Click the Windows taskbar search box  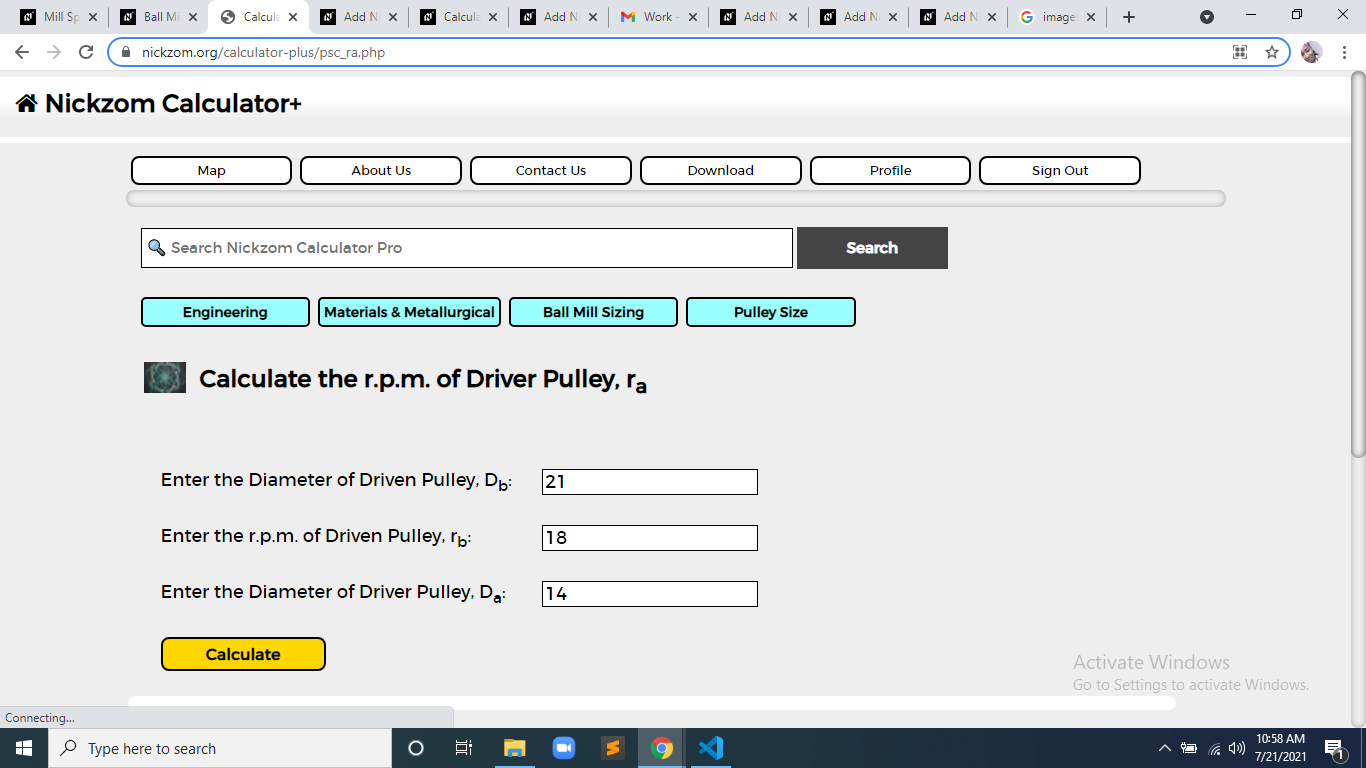pyautogui.click(x=220, y=748)
